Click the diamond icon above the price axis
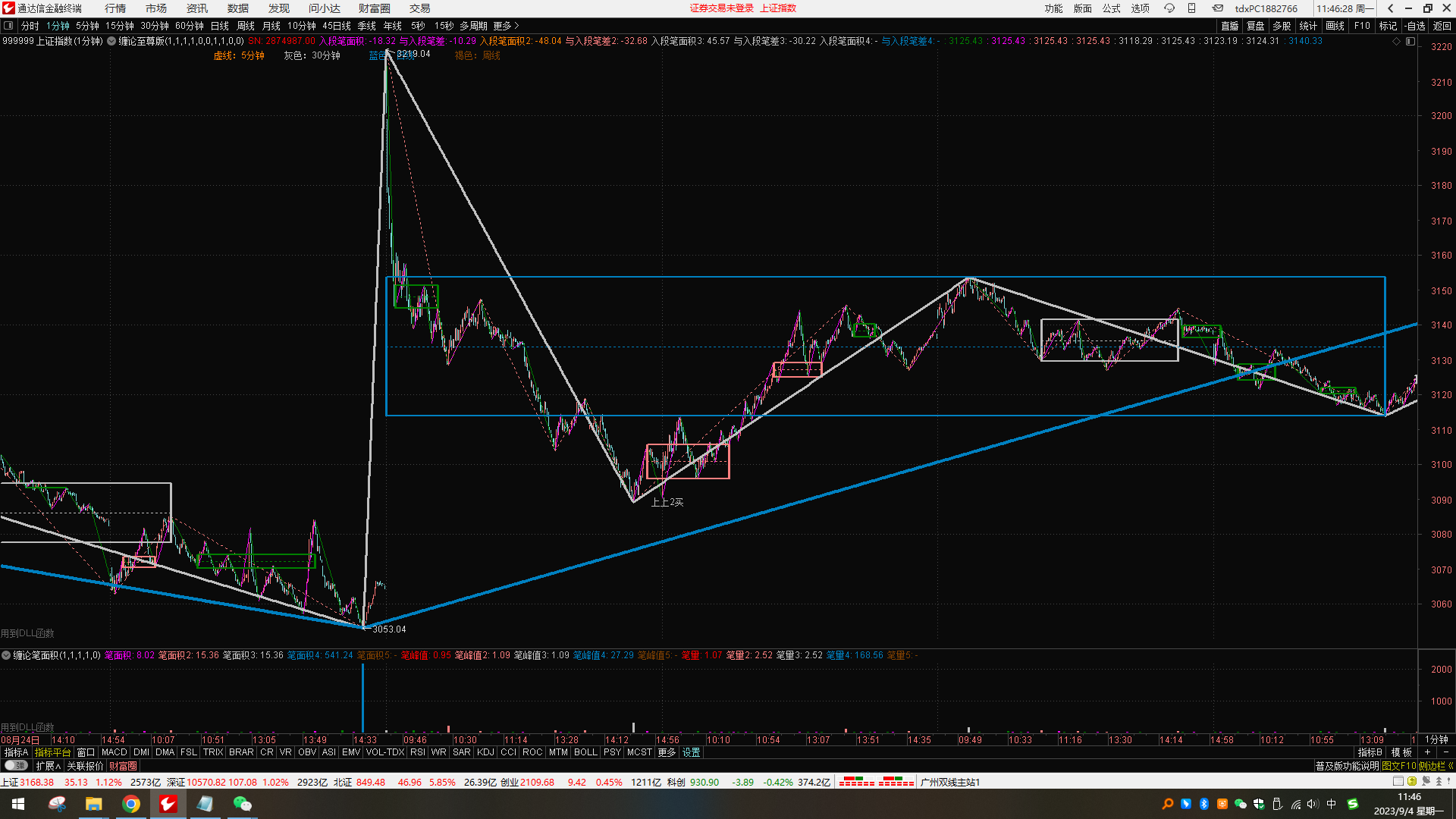Image resolution: width=1456 pixels, height=819 pixels. 1396,41
